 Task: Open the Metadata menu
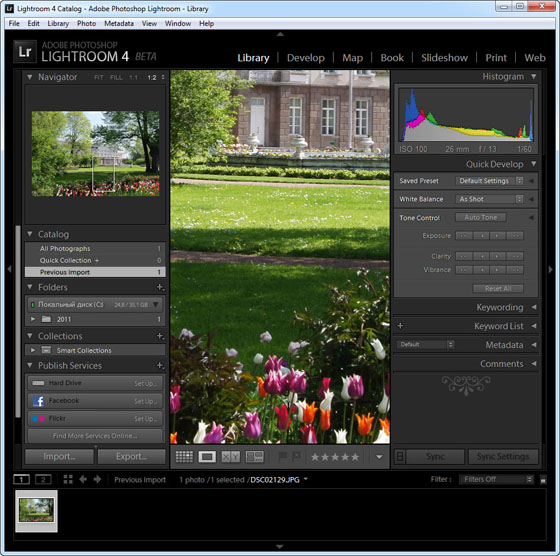click(119, 24)
